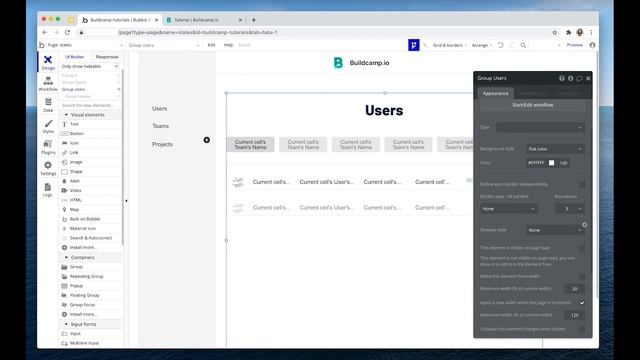Open the Help menu
Viewport: 640px width, 360px height.
pos(228,45)
